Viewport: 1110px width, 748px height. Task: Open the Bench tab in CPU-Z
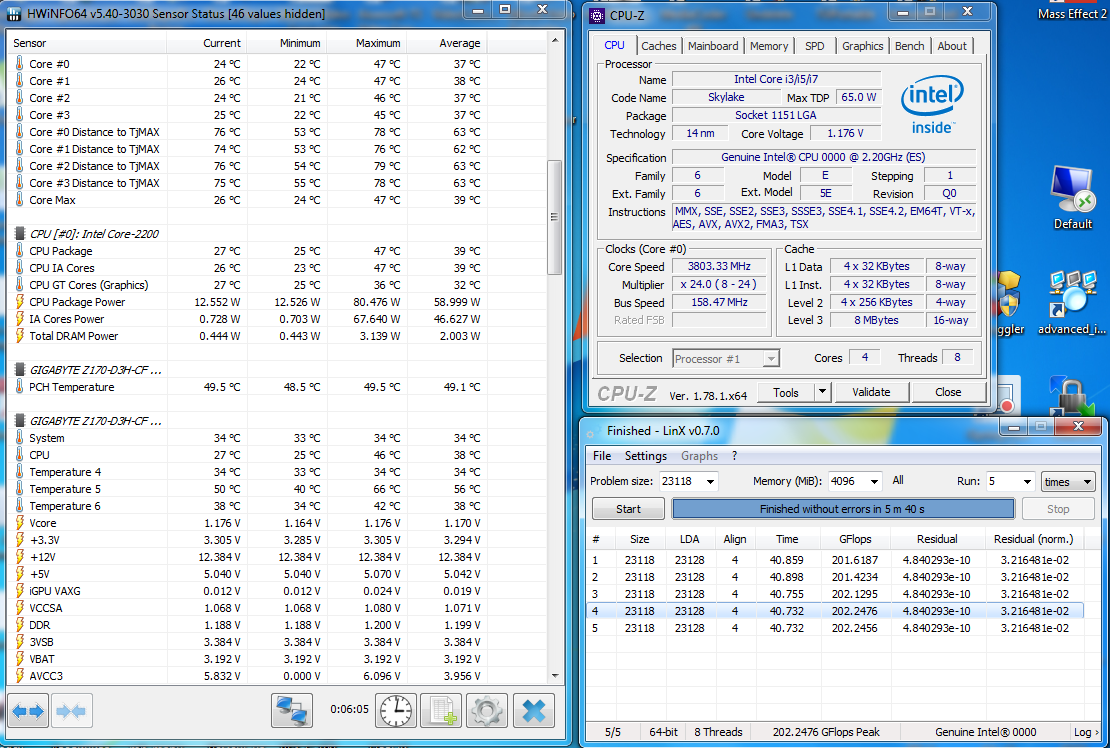(910, 46)
